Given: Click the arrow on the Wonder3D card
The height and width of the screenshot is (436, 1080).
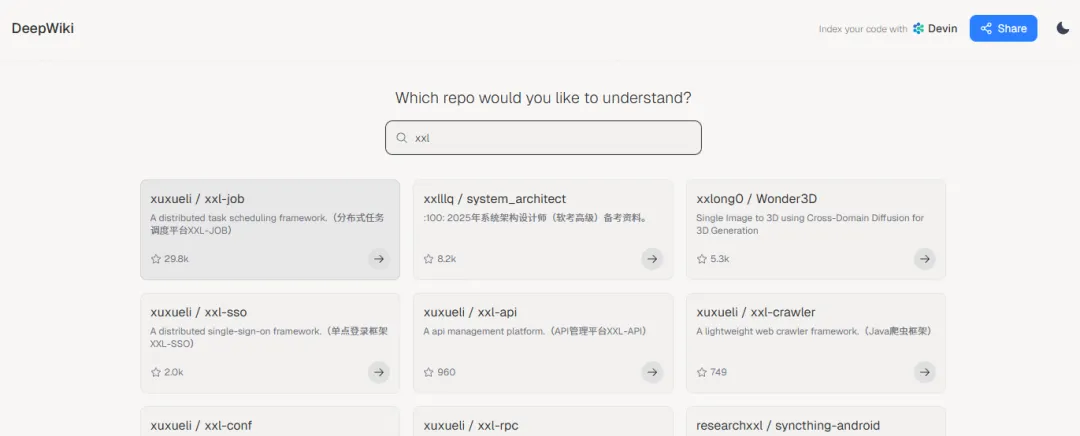Looking at the screenshot, I should 925,258.
